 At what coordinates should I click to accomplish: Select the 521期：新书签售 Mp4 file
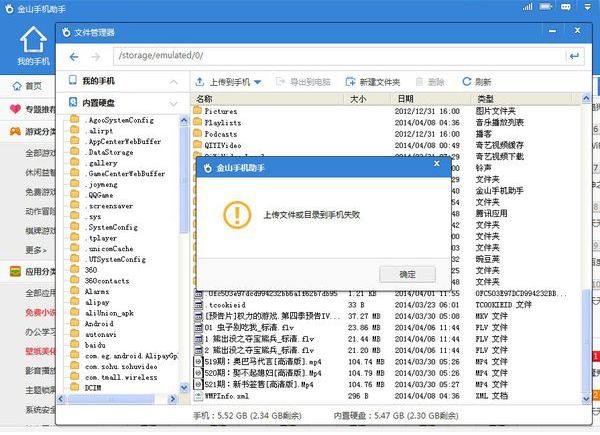point(386,384)
